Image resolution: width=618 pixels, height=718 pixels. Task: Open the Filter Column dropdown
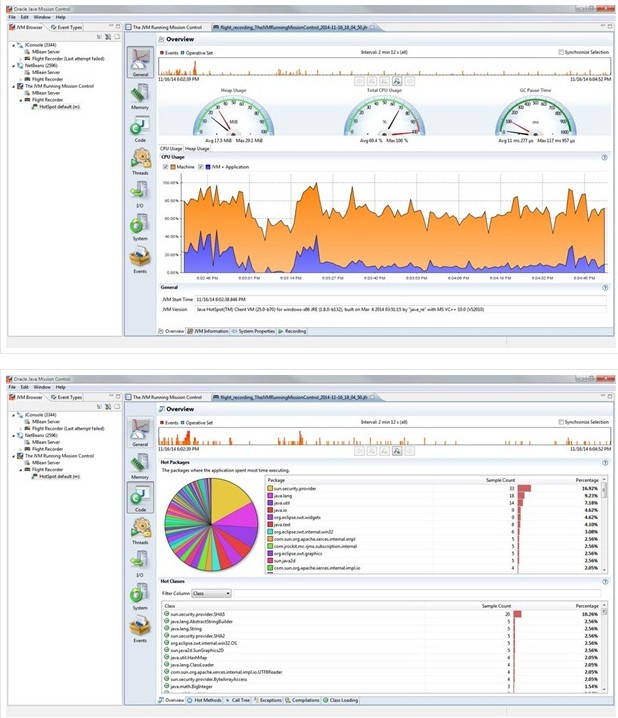pyautogui.click(x=211, y=594)
